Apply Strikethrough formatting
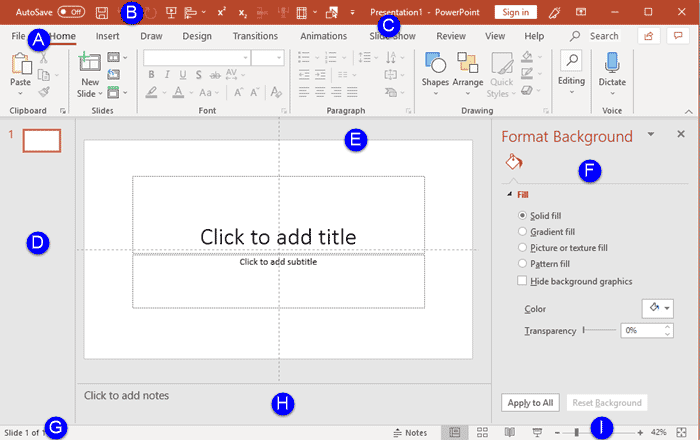Viewport: 700px width, 440px height. 215,75
